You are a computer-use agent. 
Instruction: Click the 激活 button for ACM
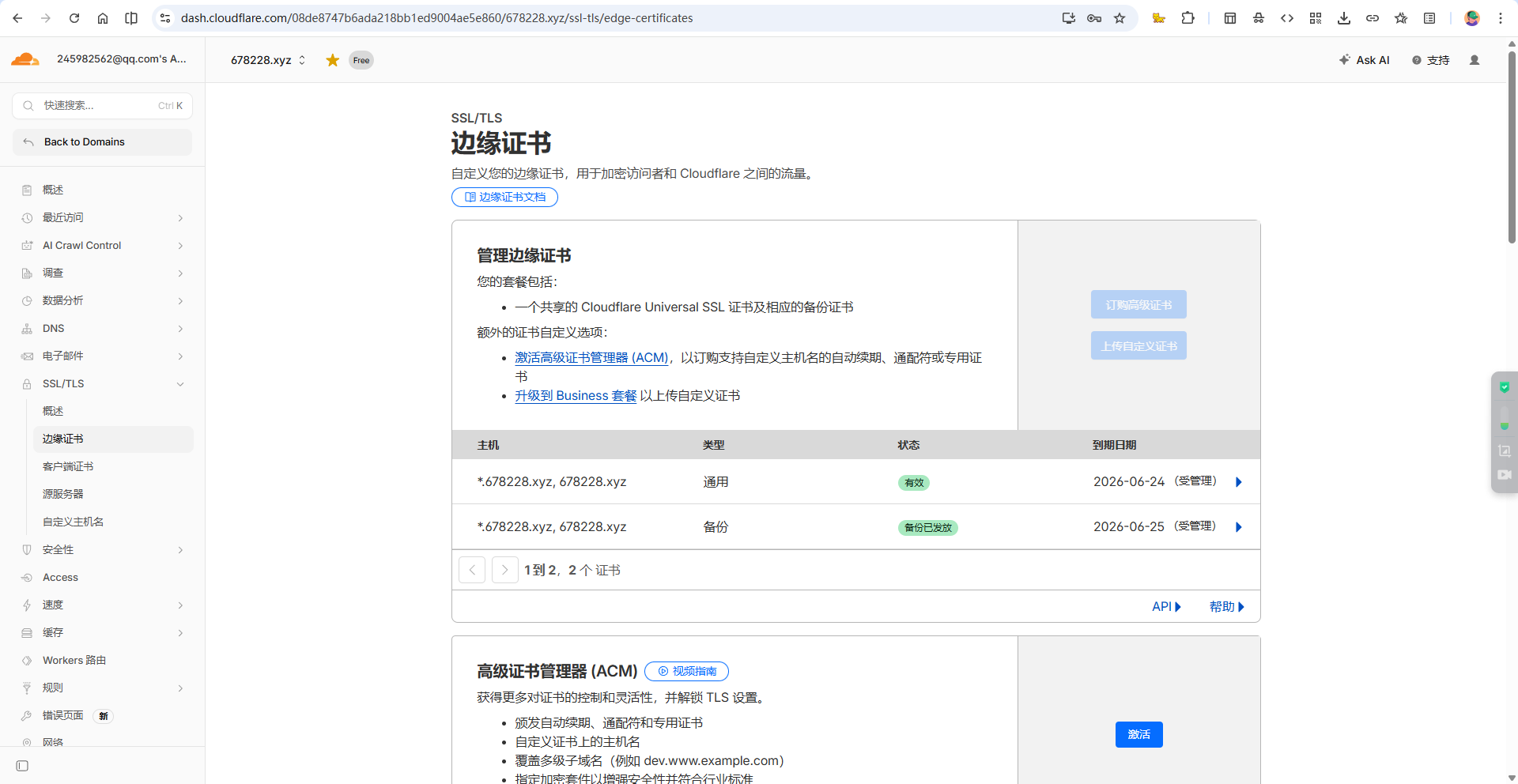pyautogui.click(x=1139, y=734)
